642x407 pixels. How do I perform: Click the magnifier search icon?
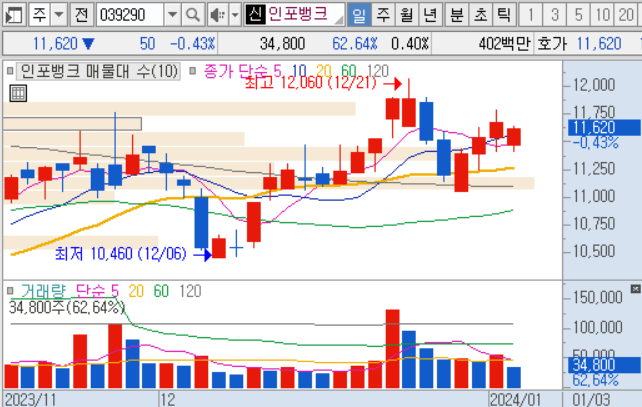click(192, 15)
